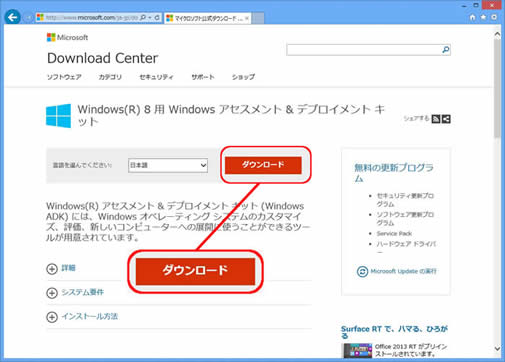The width and height of the screenshot is (505, 362).
Task: Close the Download Center browser tab
Action: click(247, 18)
